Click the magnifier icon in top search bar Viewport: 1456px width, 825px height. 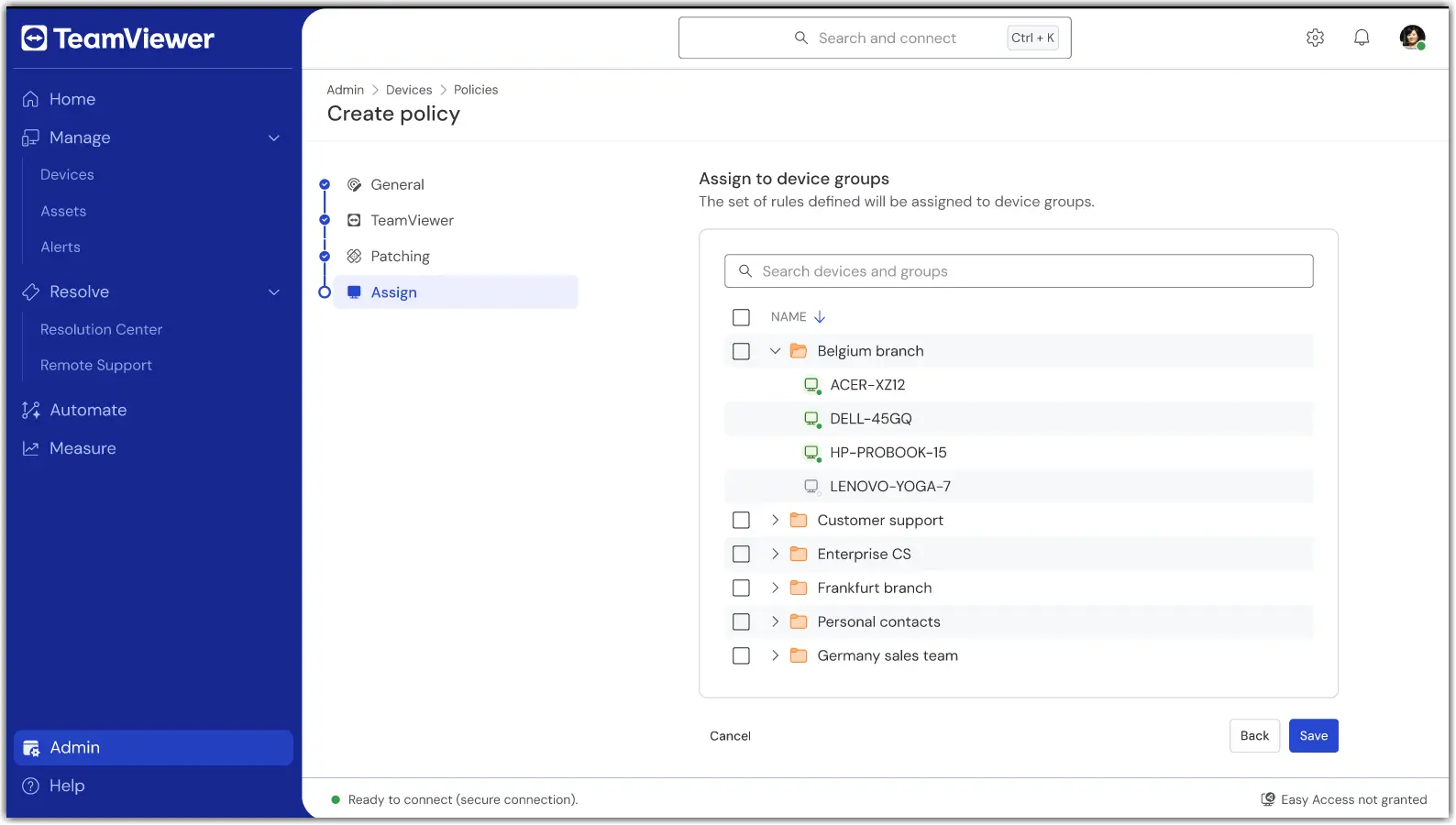click(800, 38)
